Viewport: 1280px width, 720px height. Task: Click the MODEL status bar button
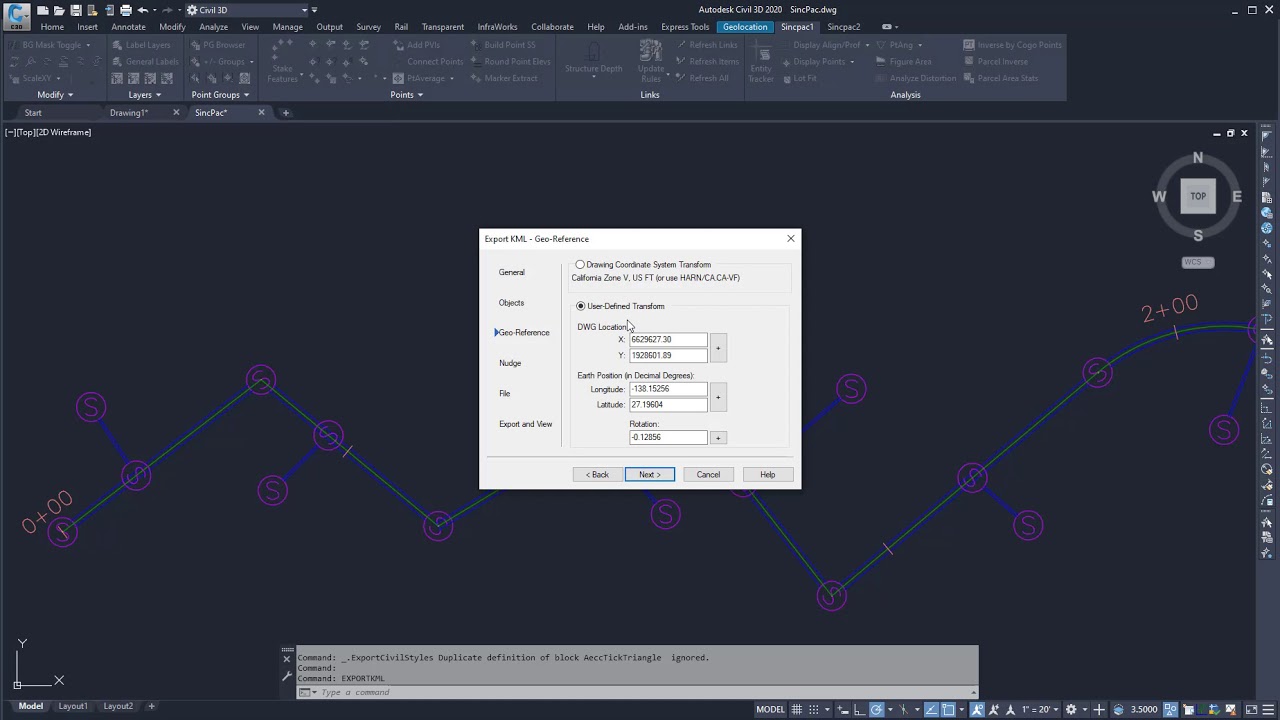click(770, 709)
